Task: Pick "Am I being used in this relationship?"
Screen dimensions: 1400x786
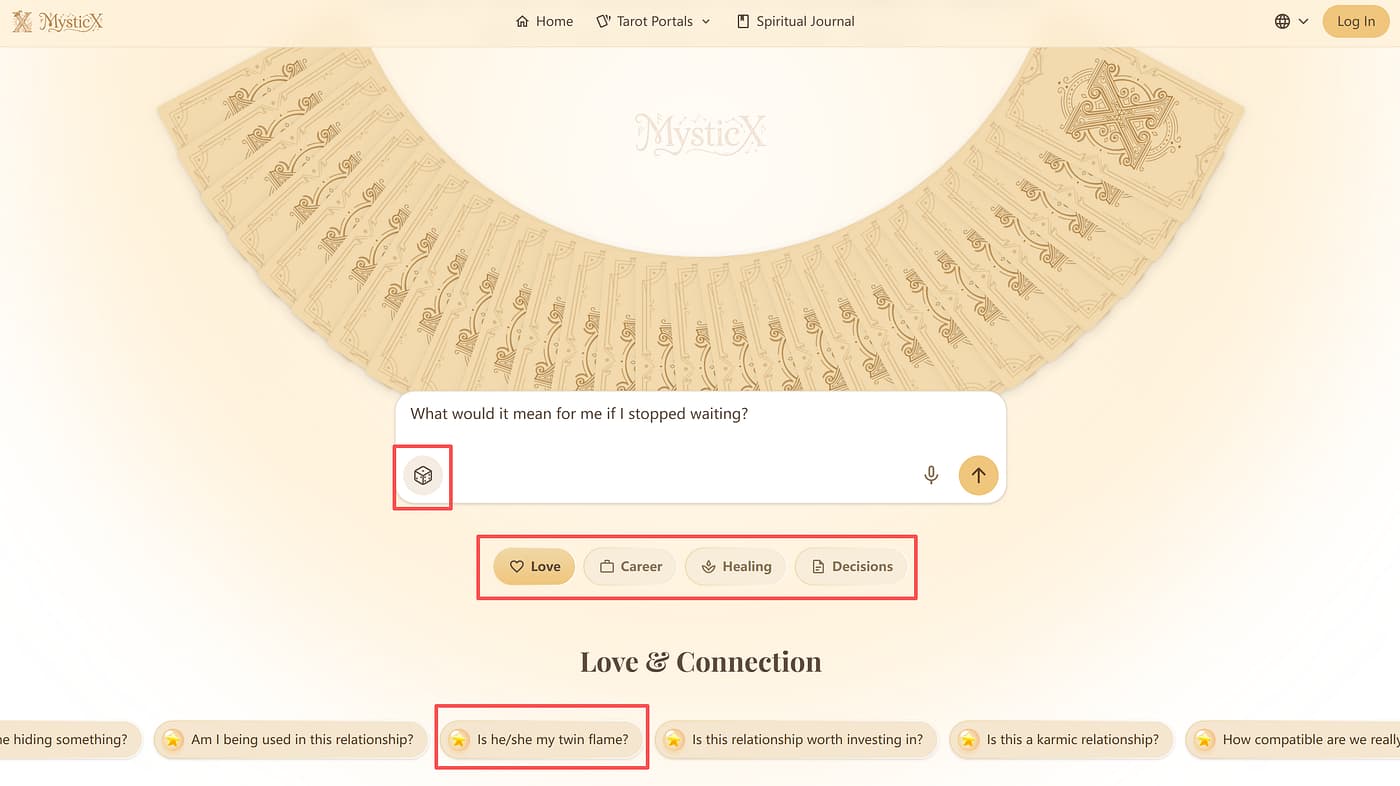Action: coord(301,740)
